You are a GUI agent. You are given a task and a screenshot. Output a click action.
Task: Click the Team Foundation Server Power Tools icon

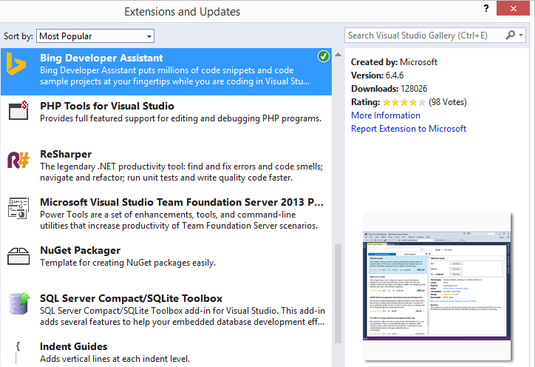pyautogui.click(x=18, y=208)
